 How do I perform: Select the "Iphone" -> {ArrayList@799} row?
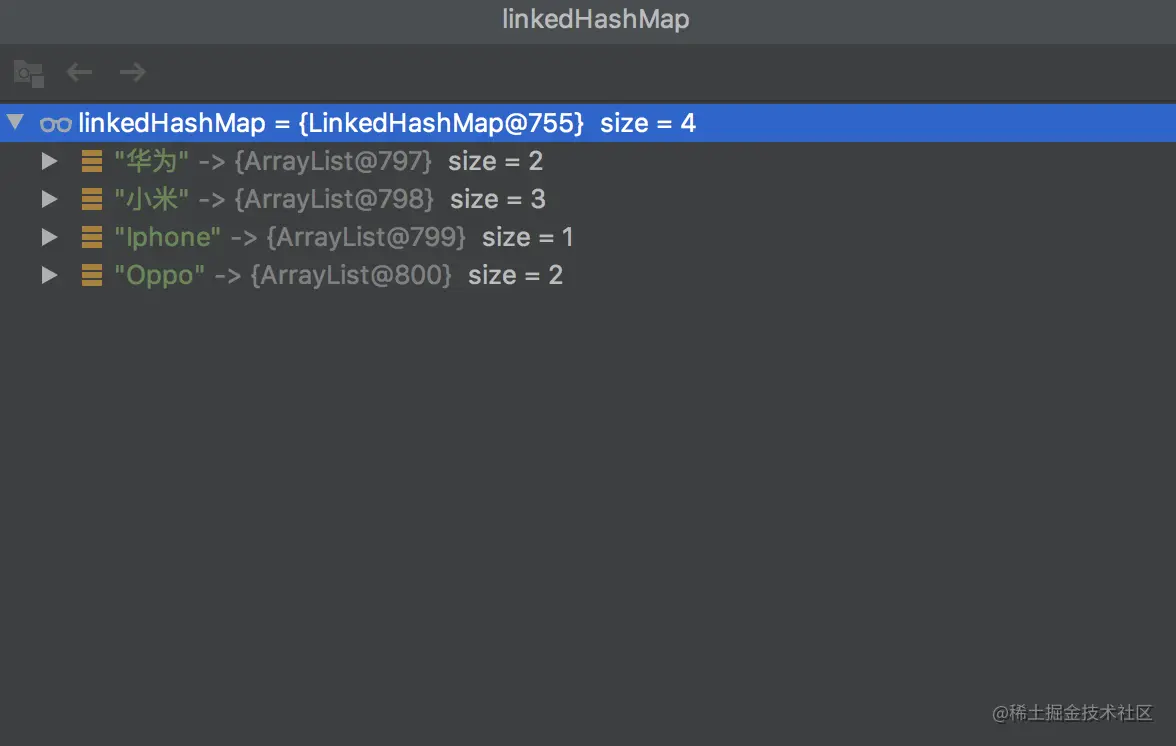[588, 237]
